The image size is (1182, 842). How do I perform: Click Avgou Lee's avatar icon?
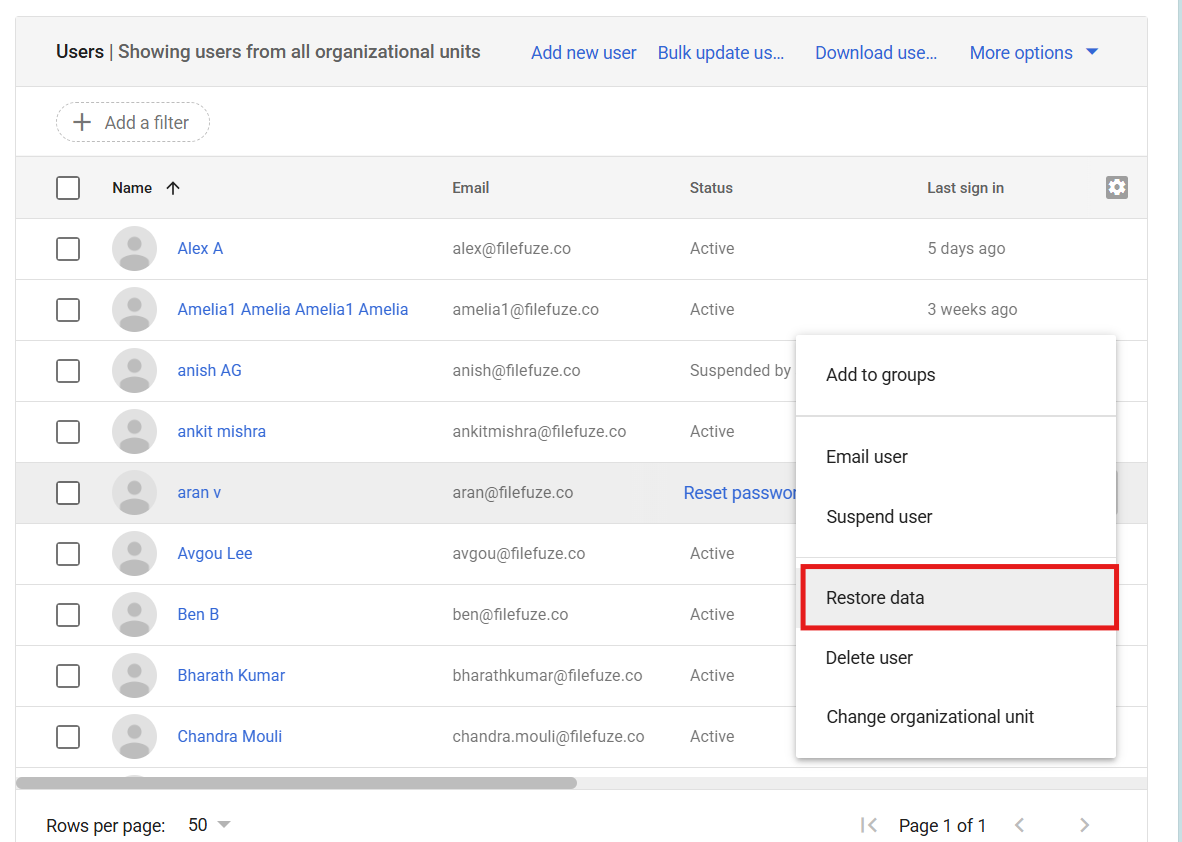134,553
